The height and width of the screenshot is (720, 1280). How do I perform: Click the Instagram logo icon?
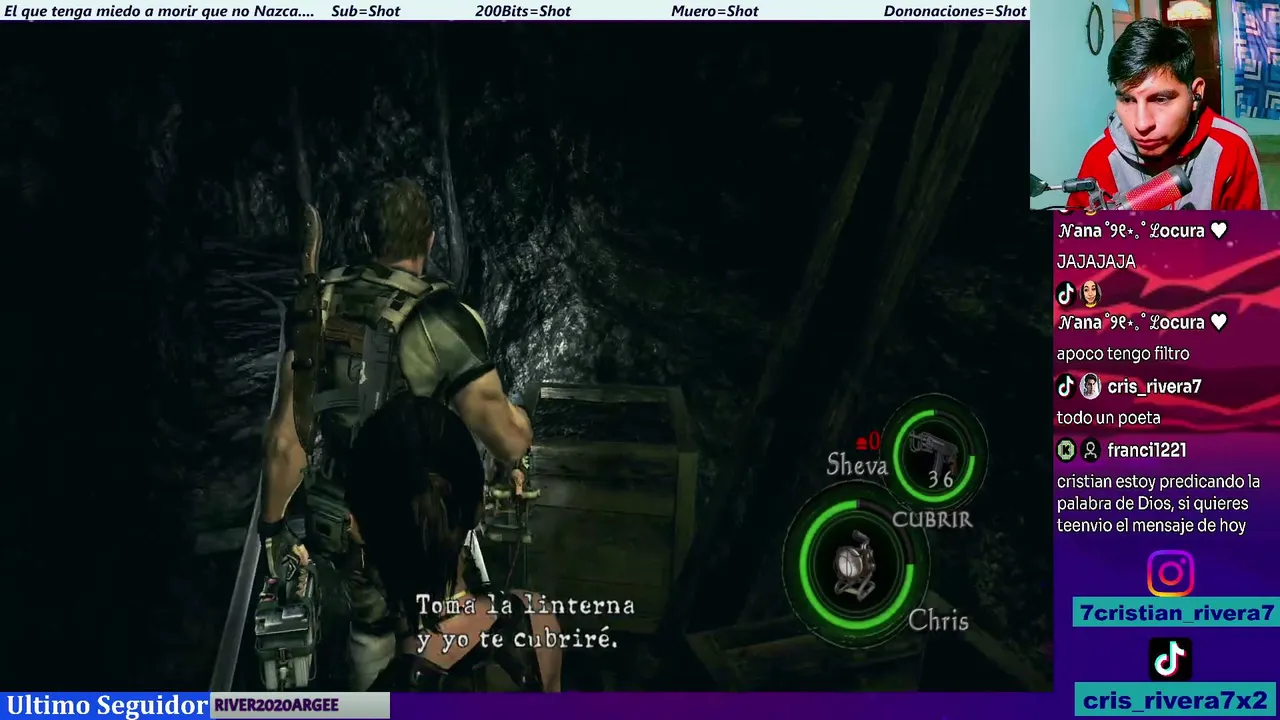tap(1170, 574)
